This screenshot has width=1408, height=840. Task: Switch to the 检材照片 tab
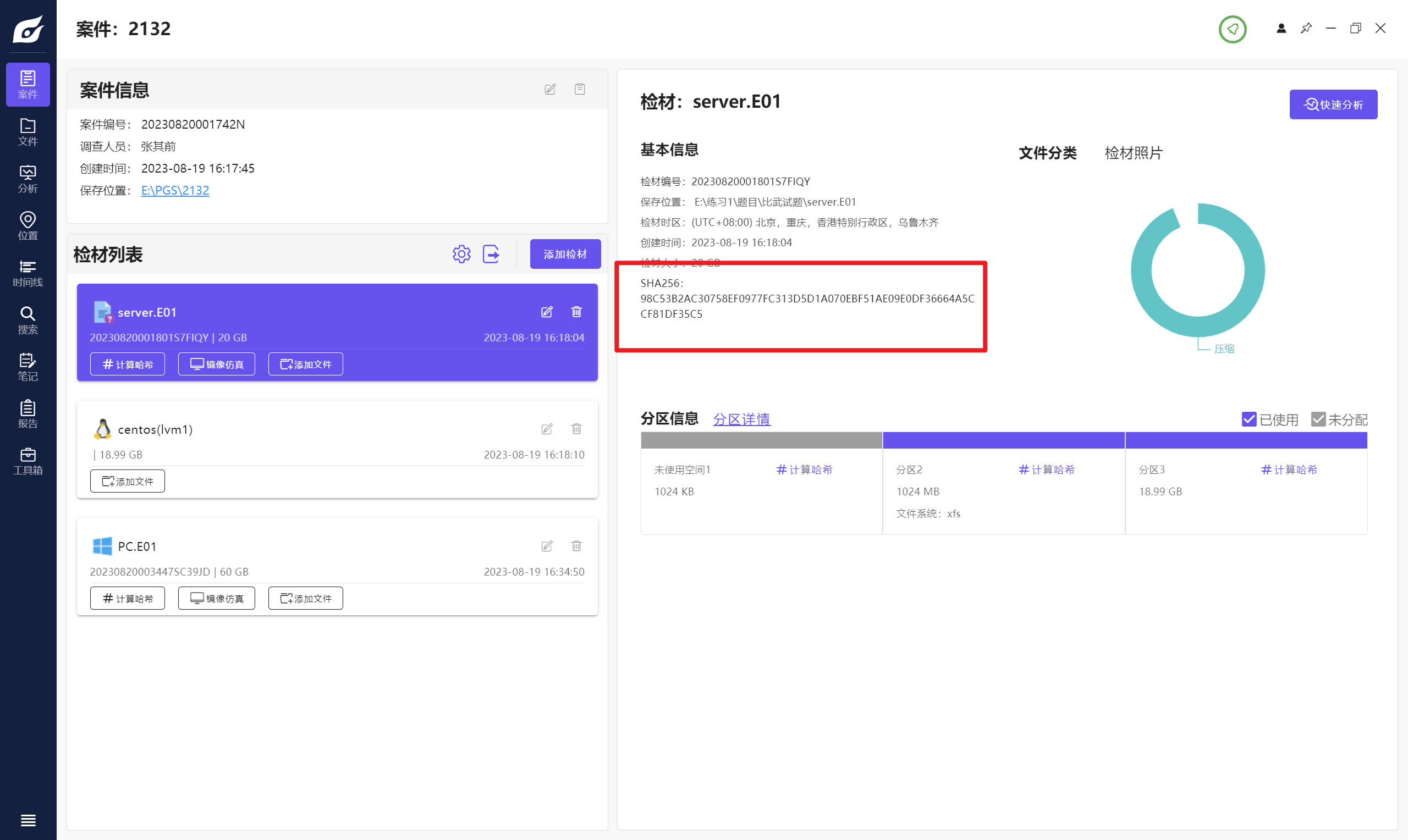[x=1134, y=153]
